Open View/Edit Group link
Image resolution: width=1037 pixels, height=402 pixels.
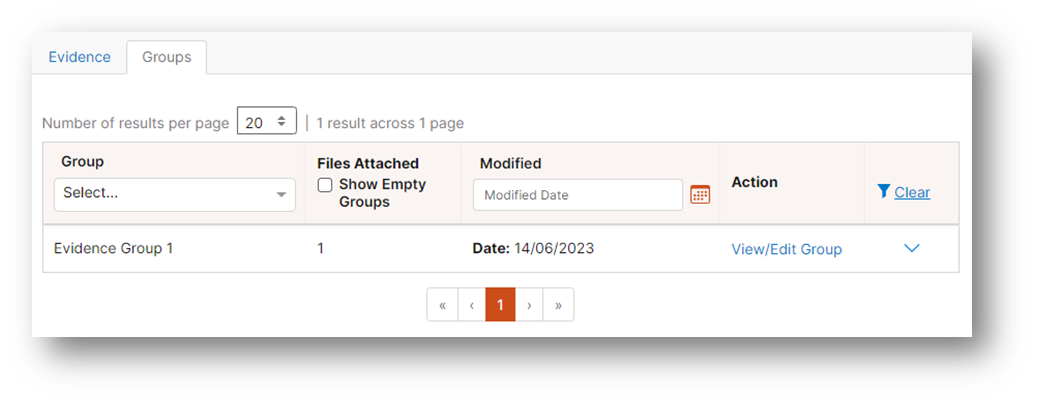(786, 249)
